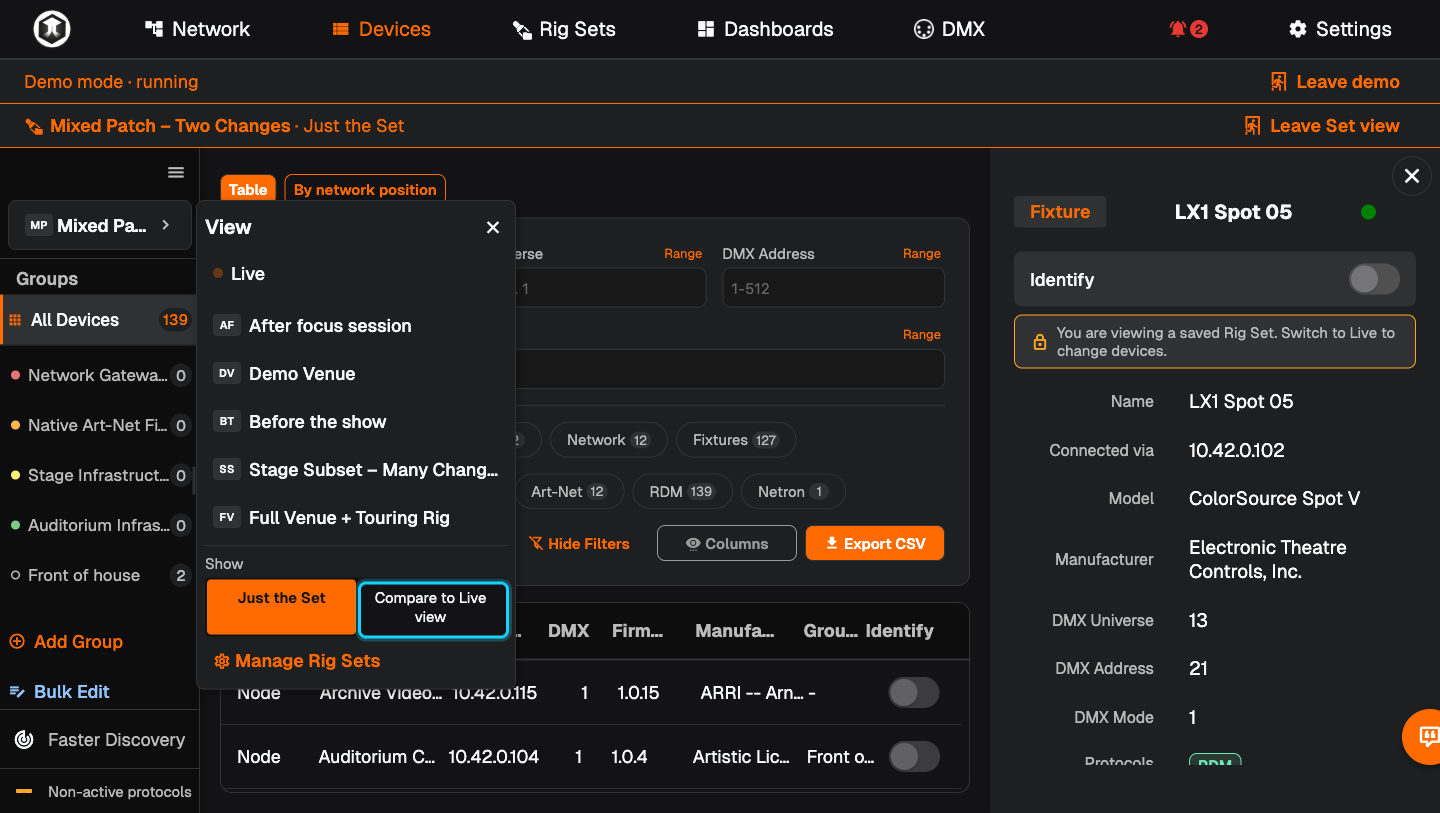Viewport: 1440px width, 813px height.
Task: Click the SS badge icon for Stage Subset
Action: tap(227, 470)
